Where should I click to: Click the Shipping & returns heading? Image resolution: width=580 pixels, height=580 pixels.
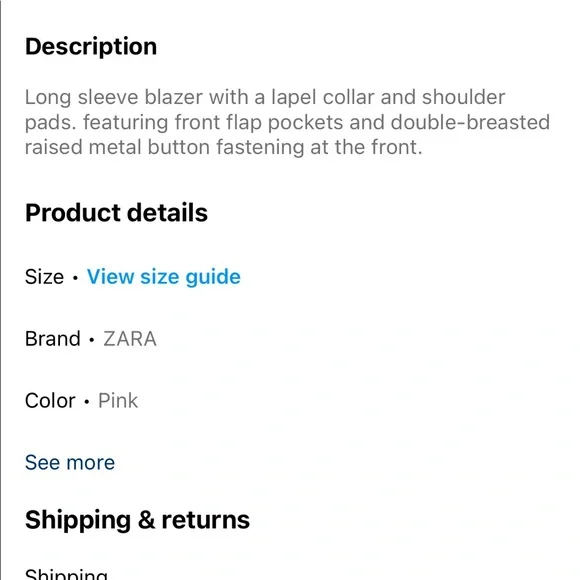click(137, 520)
